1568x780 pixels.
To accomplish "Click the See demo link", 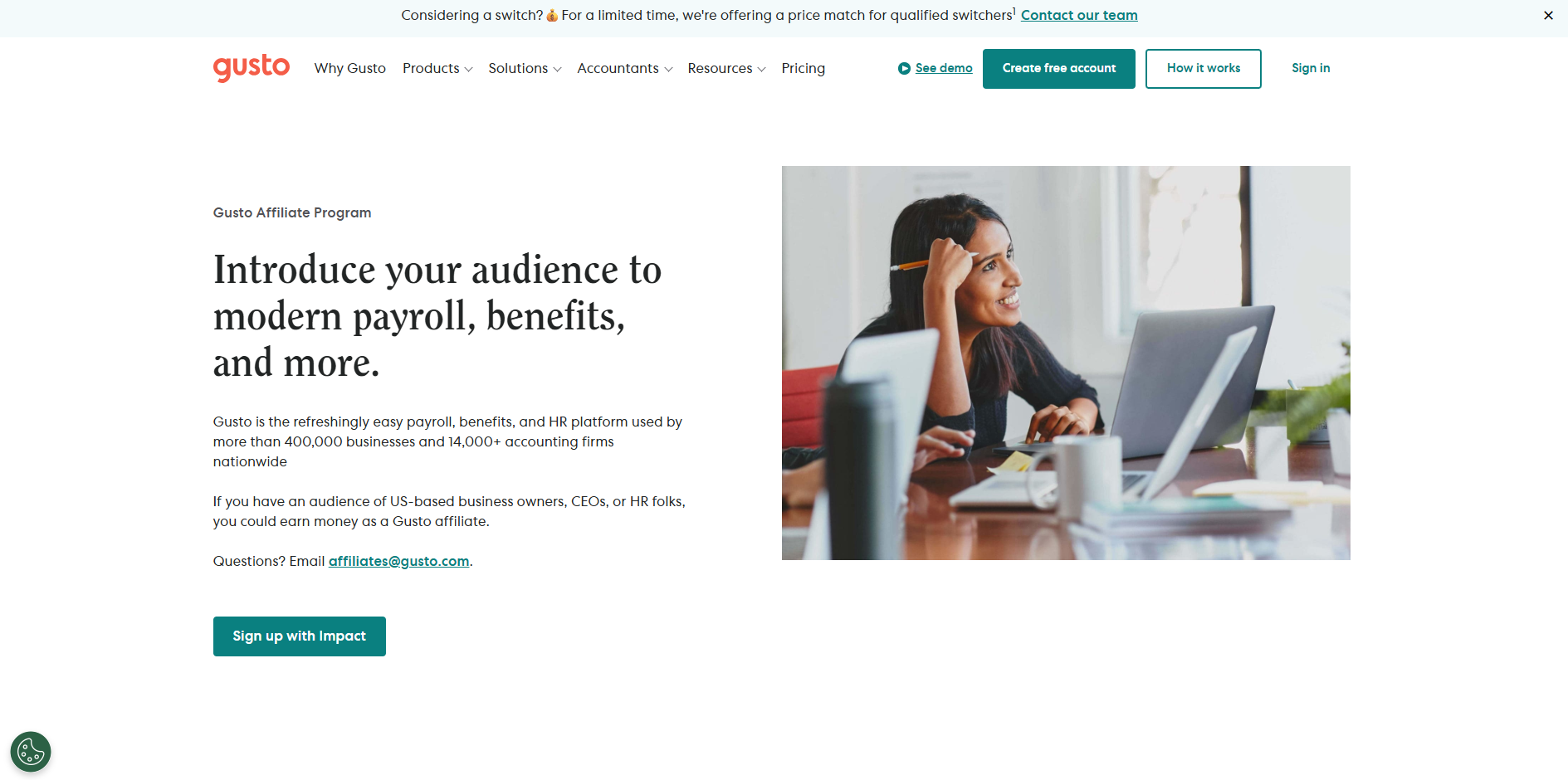I will click(x=944, y=68).
